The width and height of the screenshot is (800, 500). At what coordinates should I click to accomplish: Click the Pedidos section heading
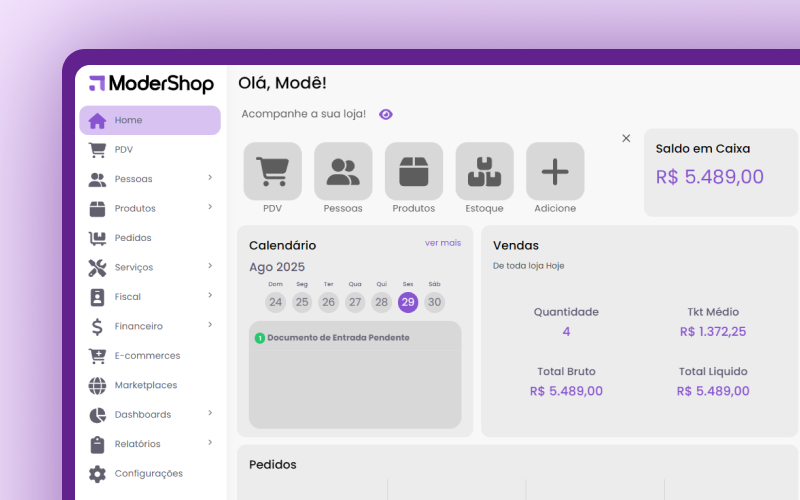tap(273, 465)
